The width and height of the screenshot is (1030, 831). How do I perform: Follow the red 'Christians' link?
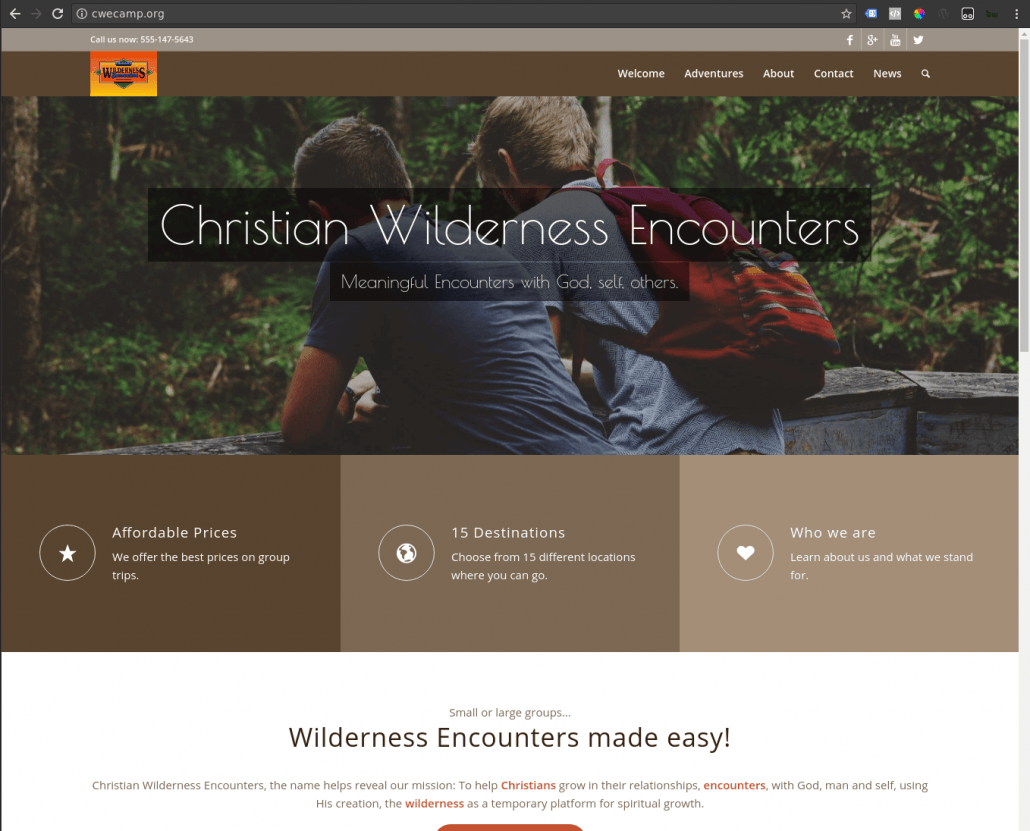click(528, 785)
